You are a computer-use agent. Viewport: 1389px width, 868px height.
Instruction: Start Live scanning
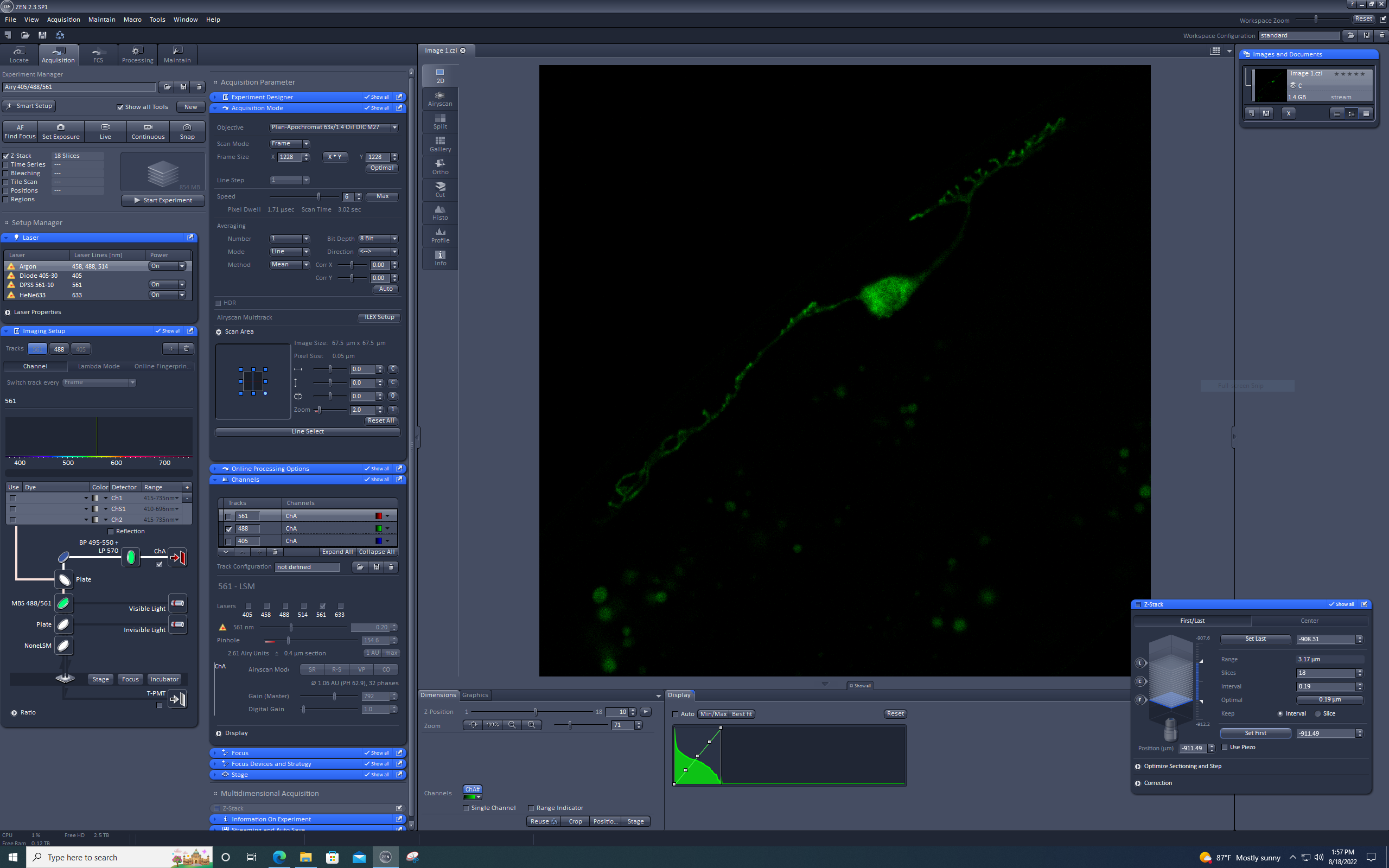coord(105,131)
